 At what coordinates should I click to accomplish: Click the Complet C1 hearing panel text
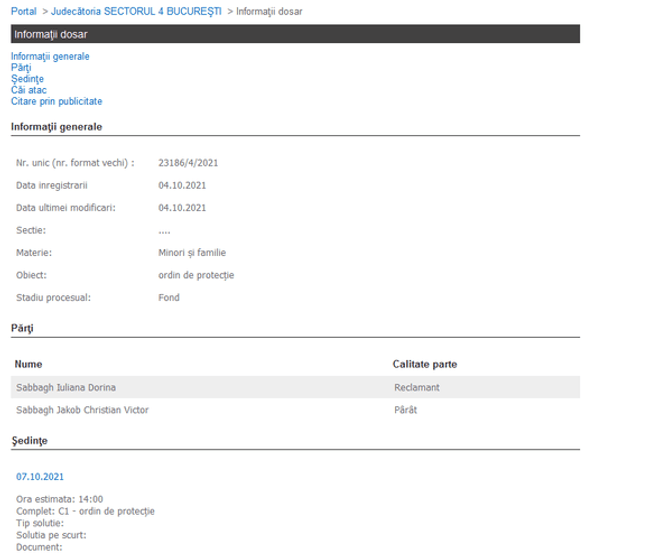(x=85, y=511)
